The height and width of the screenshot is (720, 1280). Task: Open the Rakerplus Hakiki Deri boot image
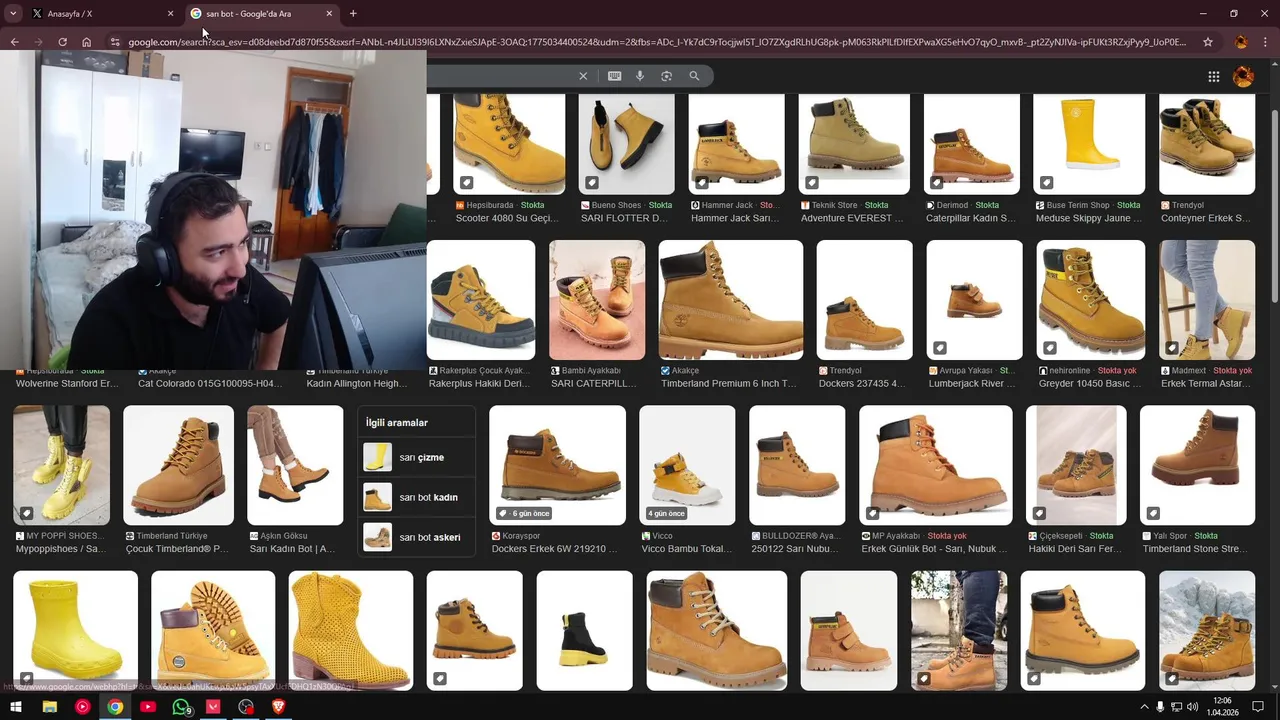coord(481,300)
